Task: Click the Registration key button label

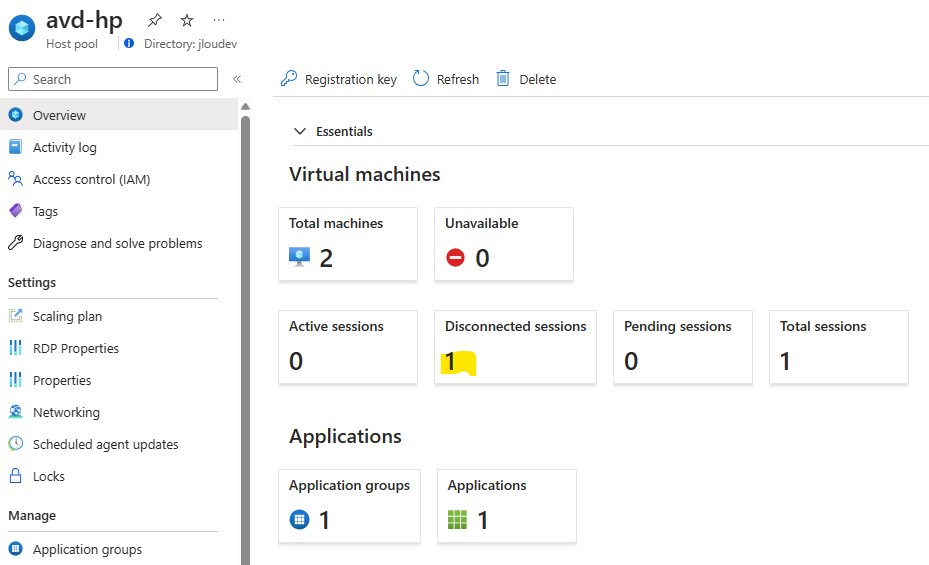Action: pyautogui.click(x=350, y=79)
